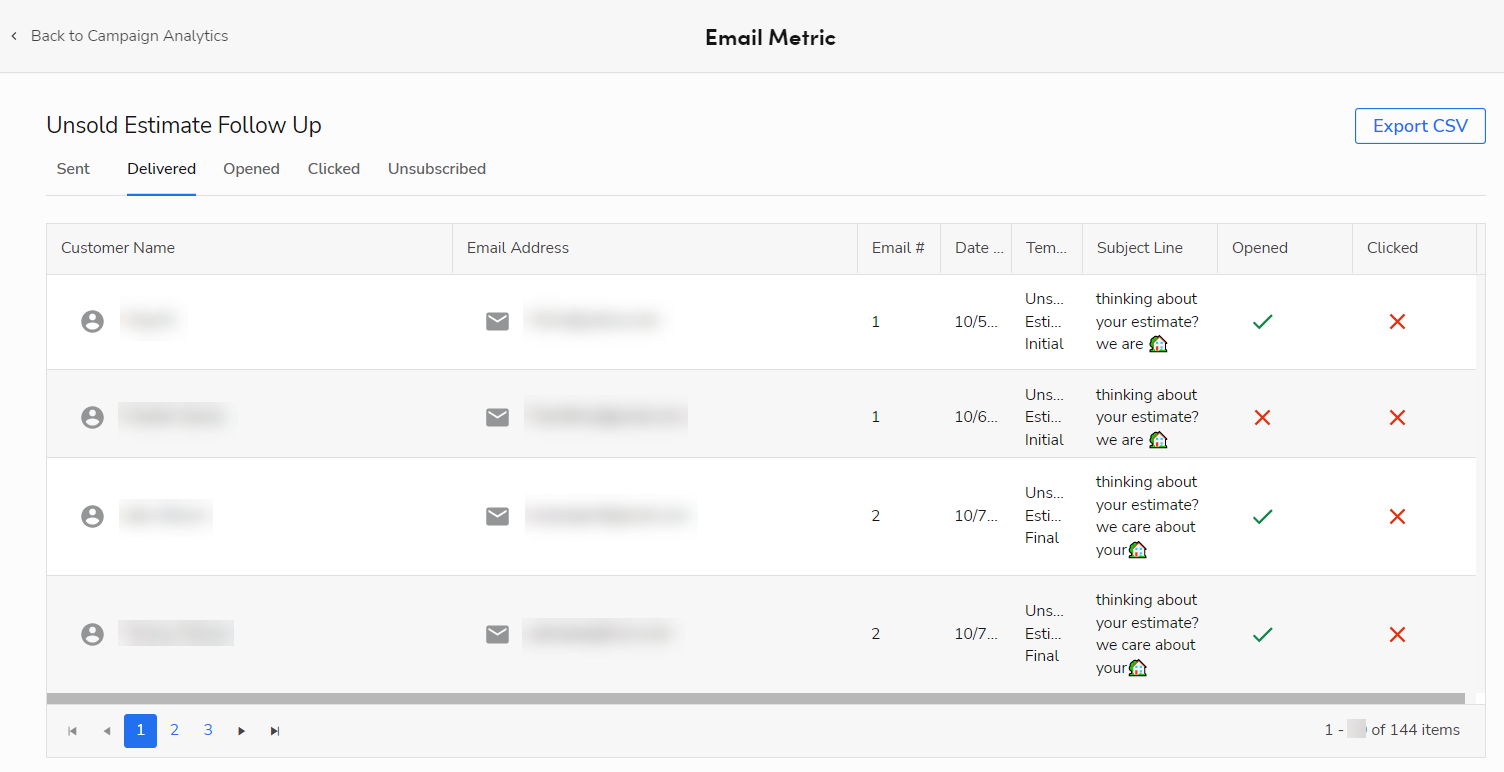Open the Opened tab
The height and width of the screenshot is (772, 1504).
point(251,168)
